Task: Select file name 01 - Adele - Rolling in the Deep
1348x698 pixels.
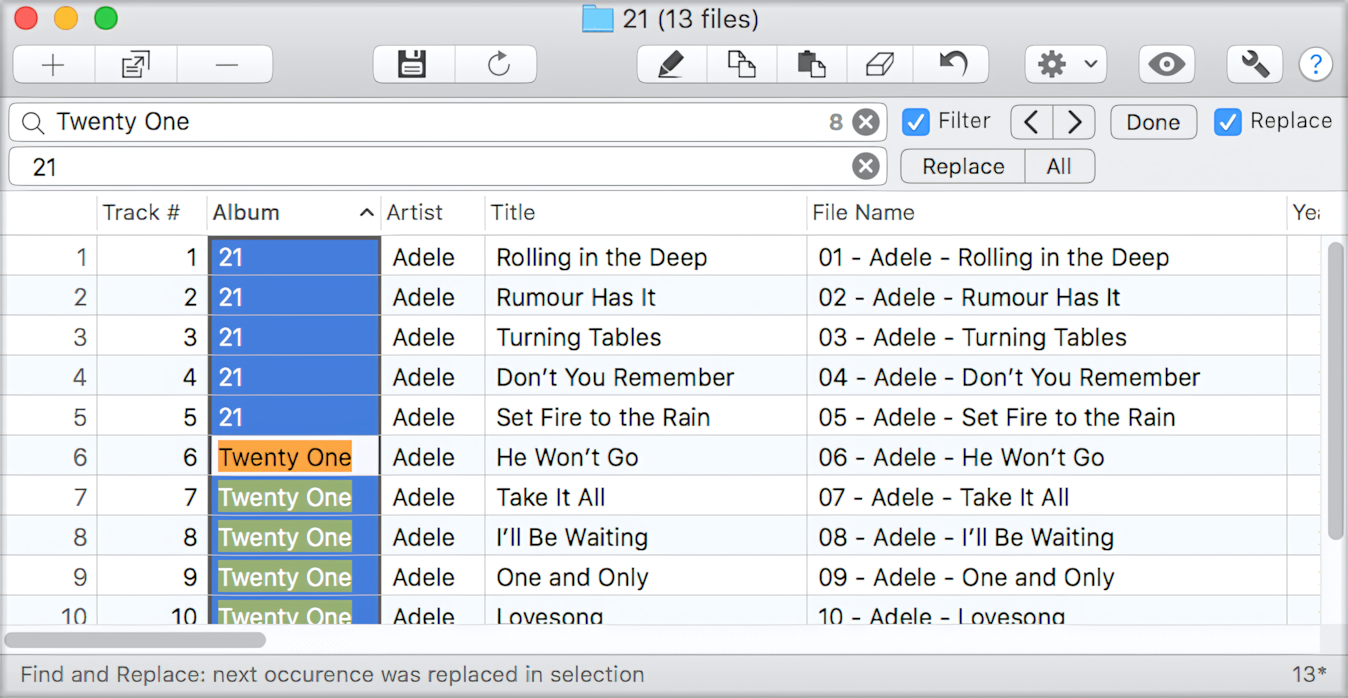Action: 994,257
